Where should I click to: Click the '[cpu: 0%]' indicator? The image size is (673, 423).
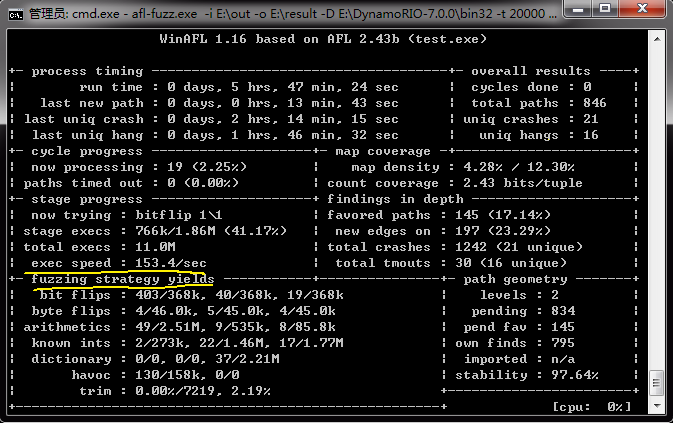[591, 407]
